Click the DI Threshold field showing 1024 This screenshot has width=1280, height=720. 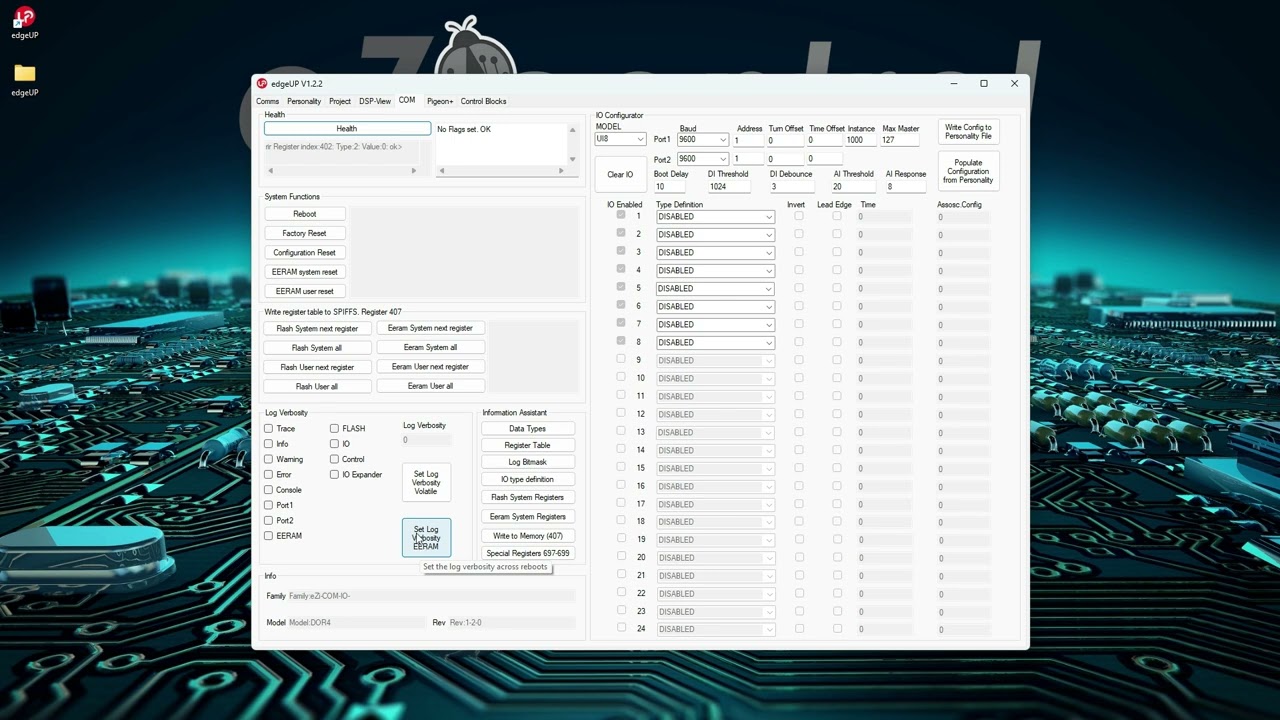click(728, 187)
